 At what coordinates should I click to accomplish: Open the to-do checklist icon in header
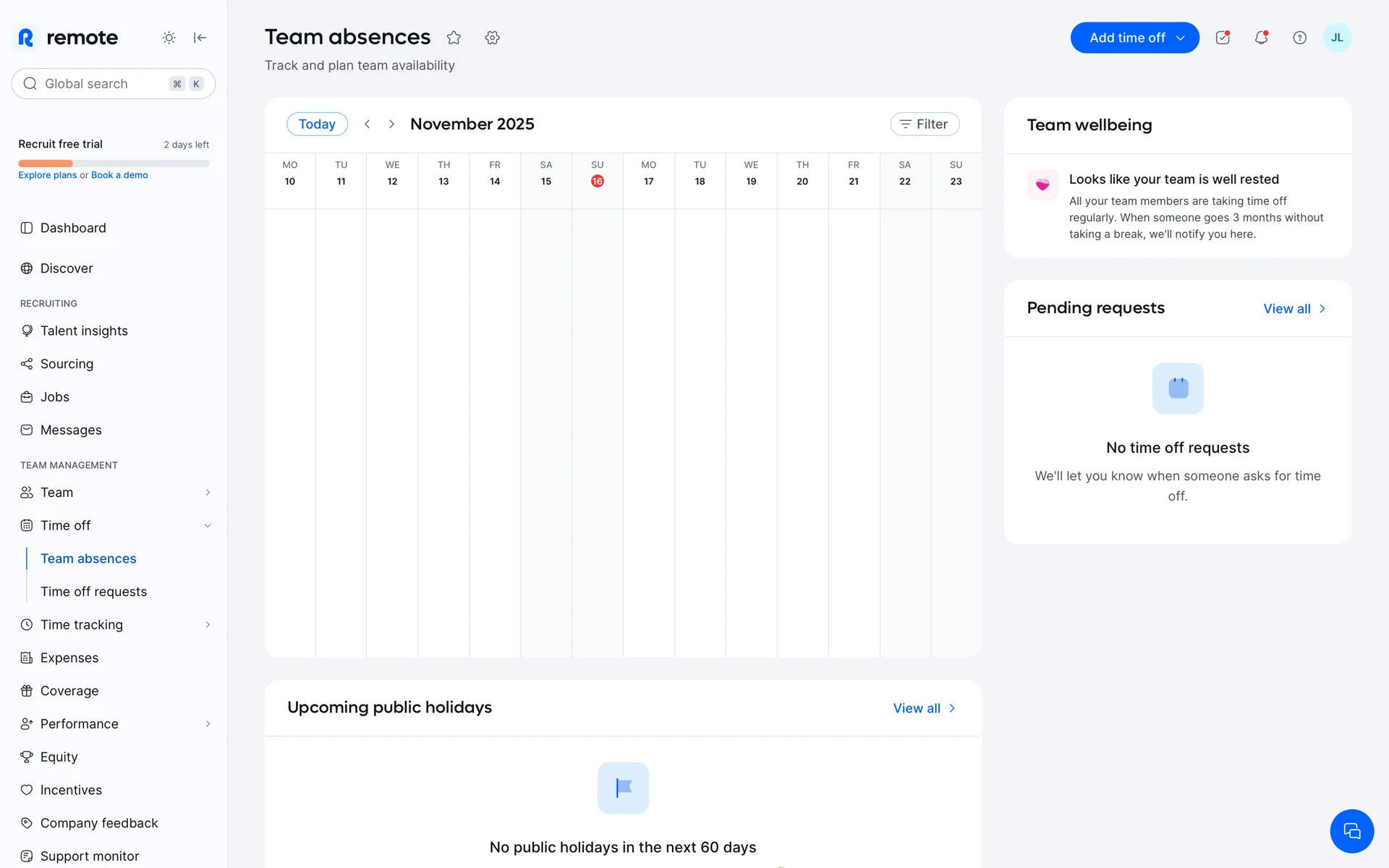coord(1223,38)
